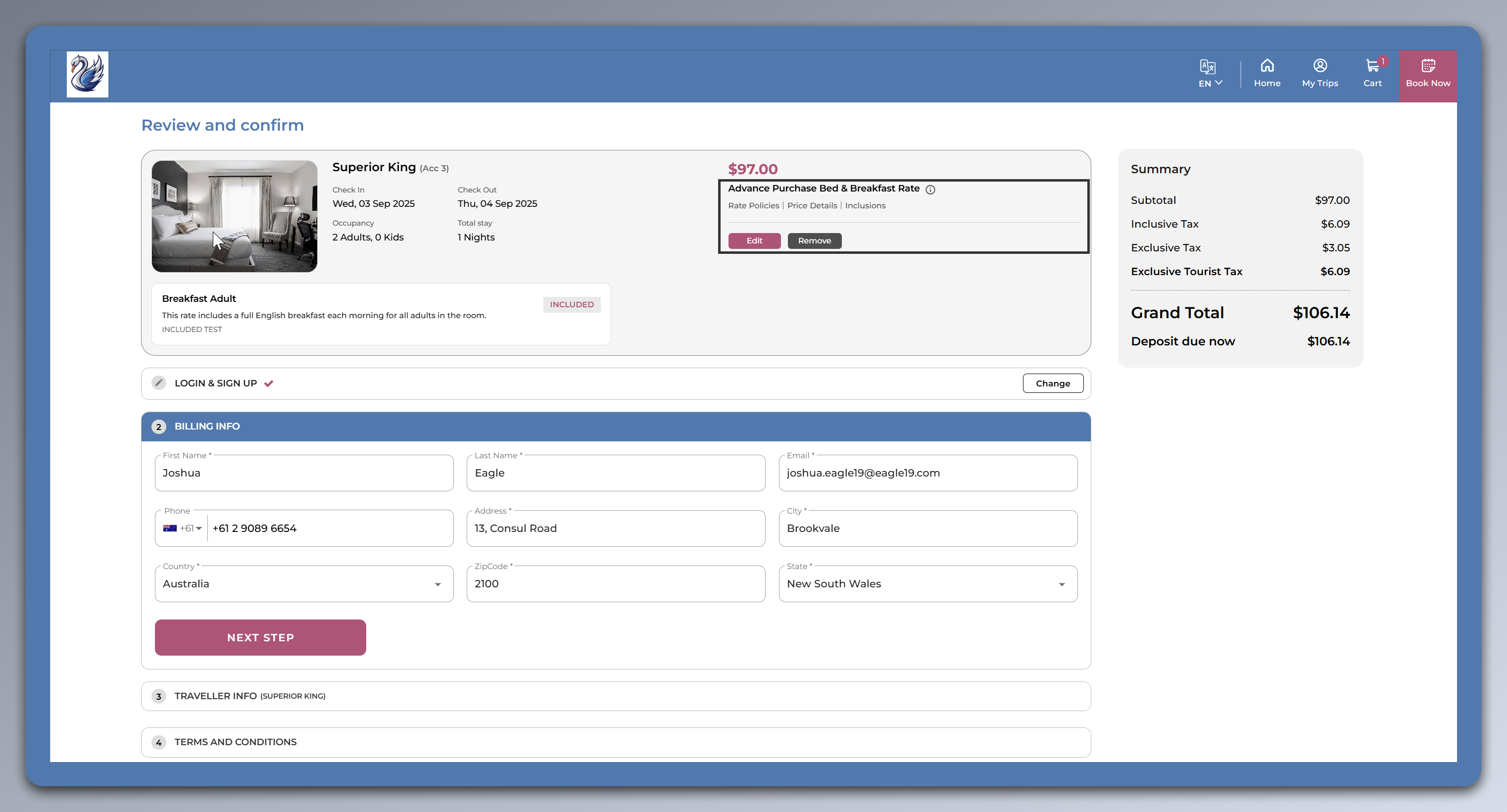Open the Country dropdown showing Australia
Screen dimensions: 1507x812
click(x=303, y=584)
